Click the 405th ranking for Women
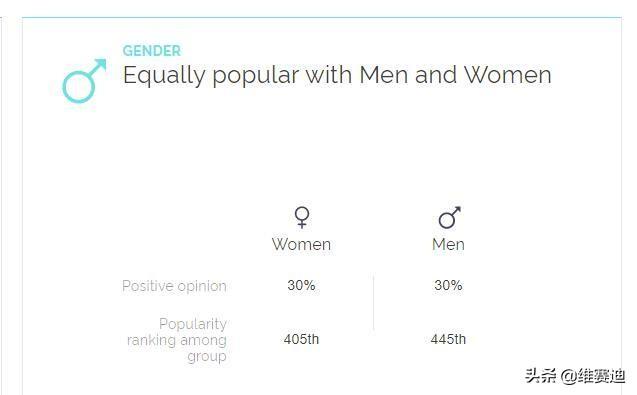 point(301,339)
